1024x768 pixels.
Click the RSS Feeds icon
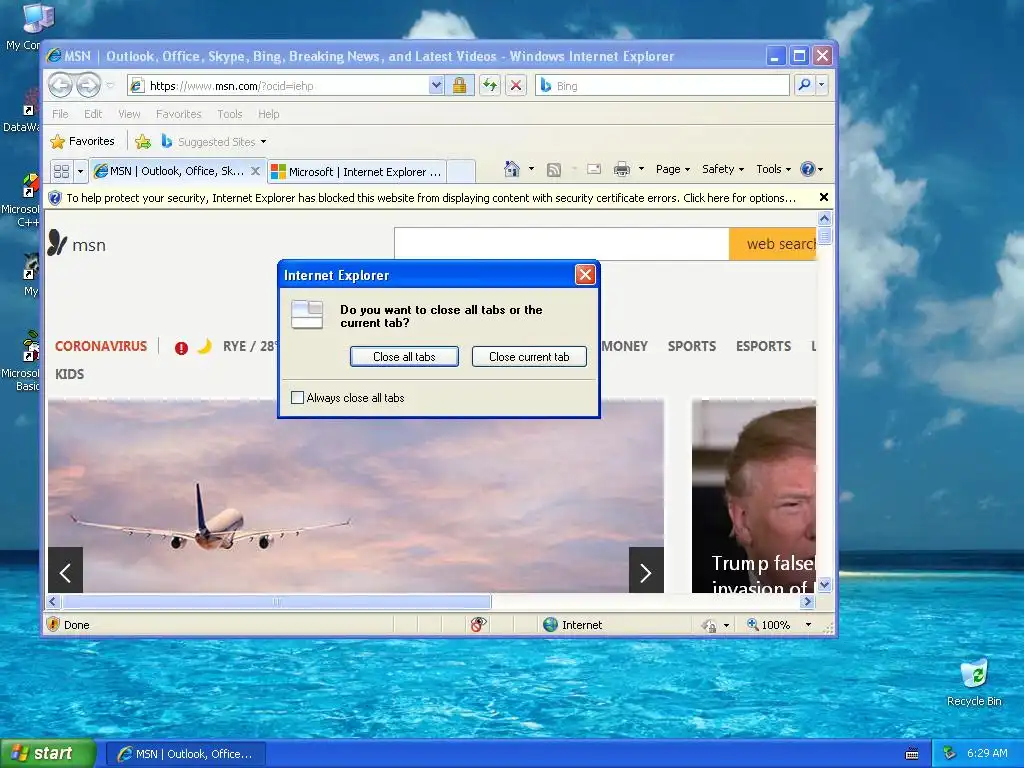click(554, 169)
